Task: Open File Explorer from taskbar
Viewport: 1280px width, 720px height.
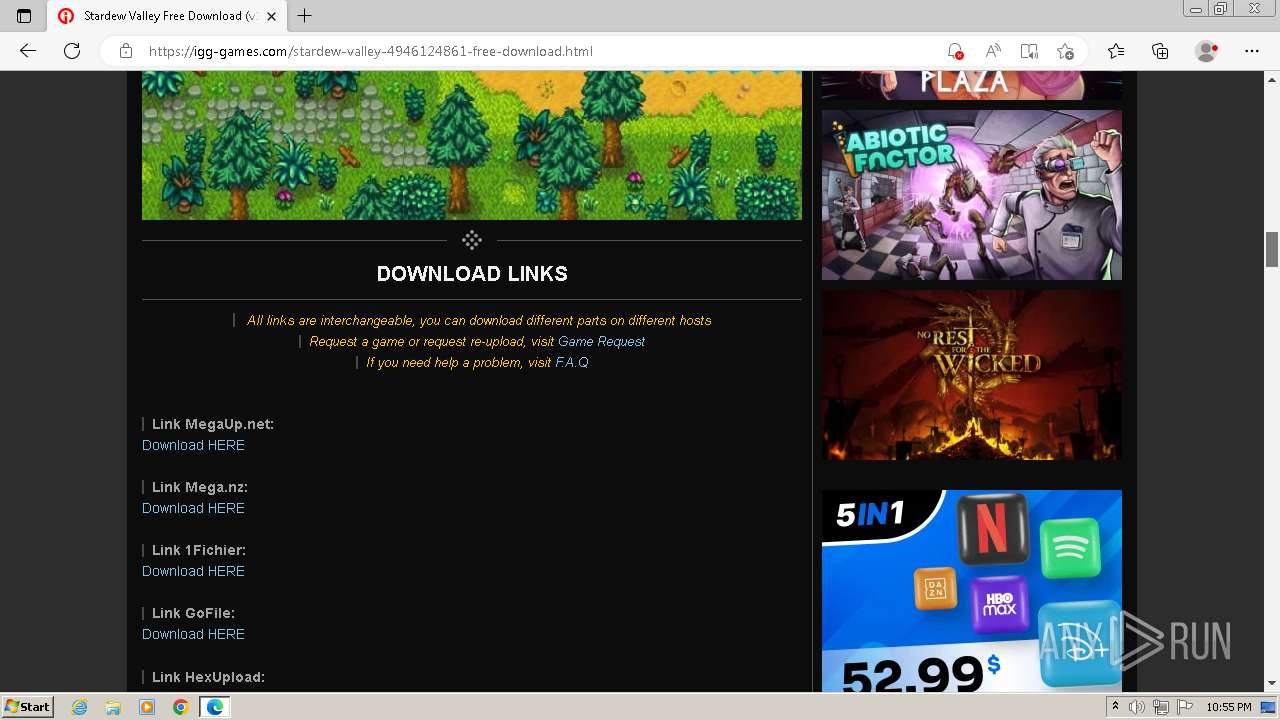Action: [113, 707]
